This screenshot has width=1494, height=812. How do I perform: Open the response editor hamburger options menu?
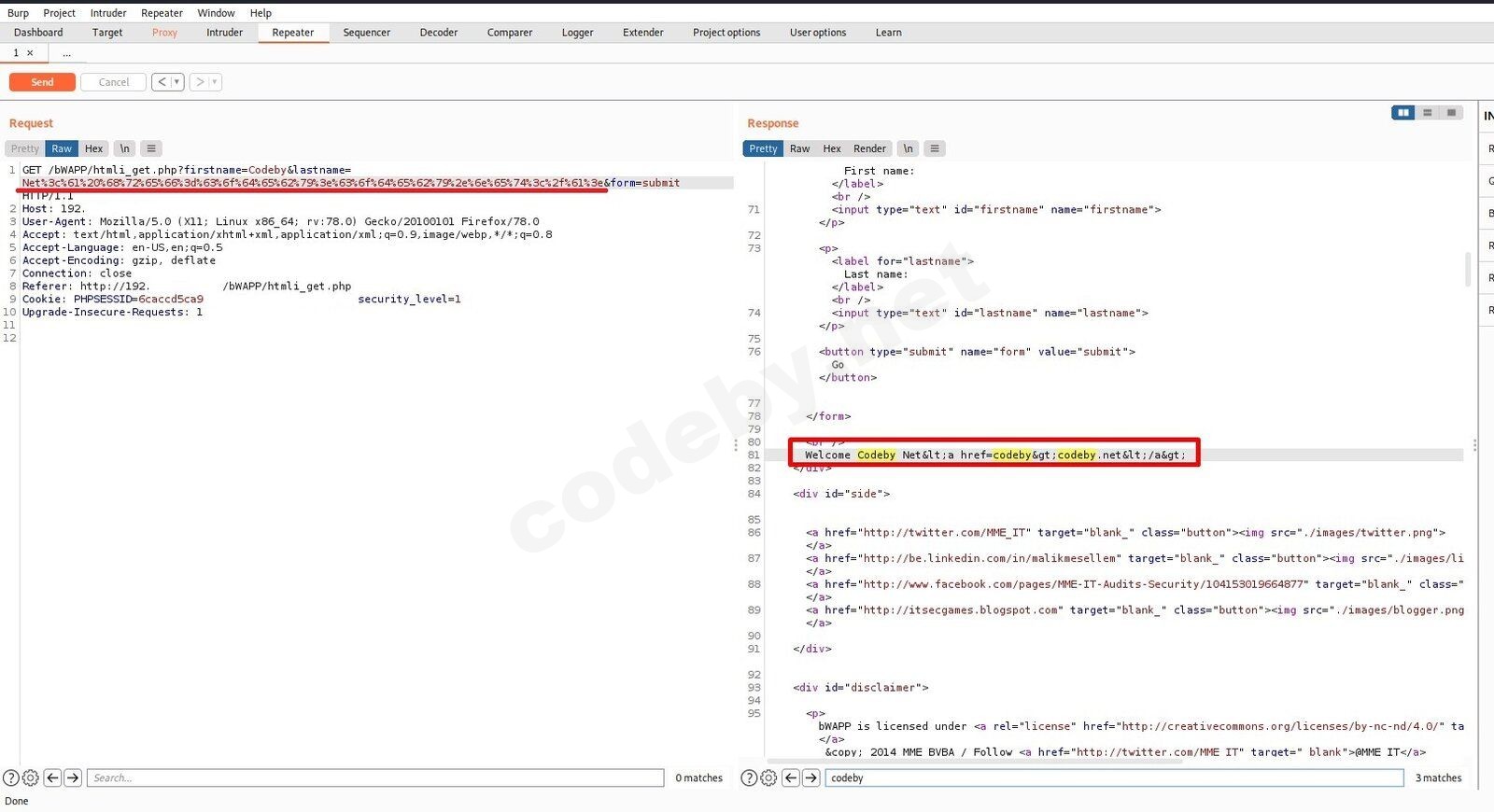[934, 148]
